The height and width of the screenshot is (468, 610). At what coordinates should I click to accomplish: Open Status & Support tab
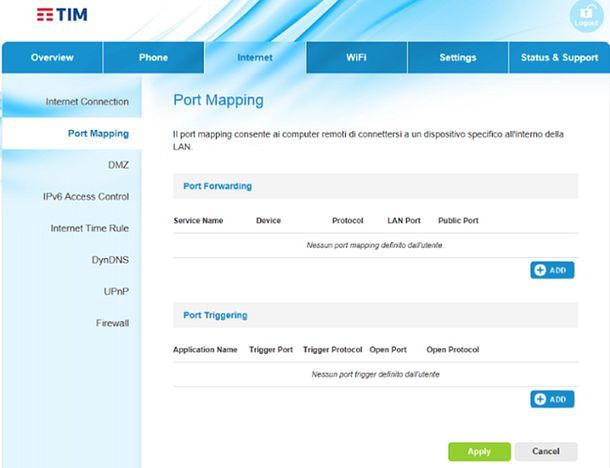(559, 58)
